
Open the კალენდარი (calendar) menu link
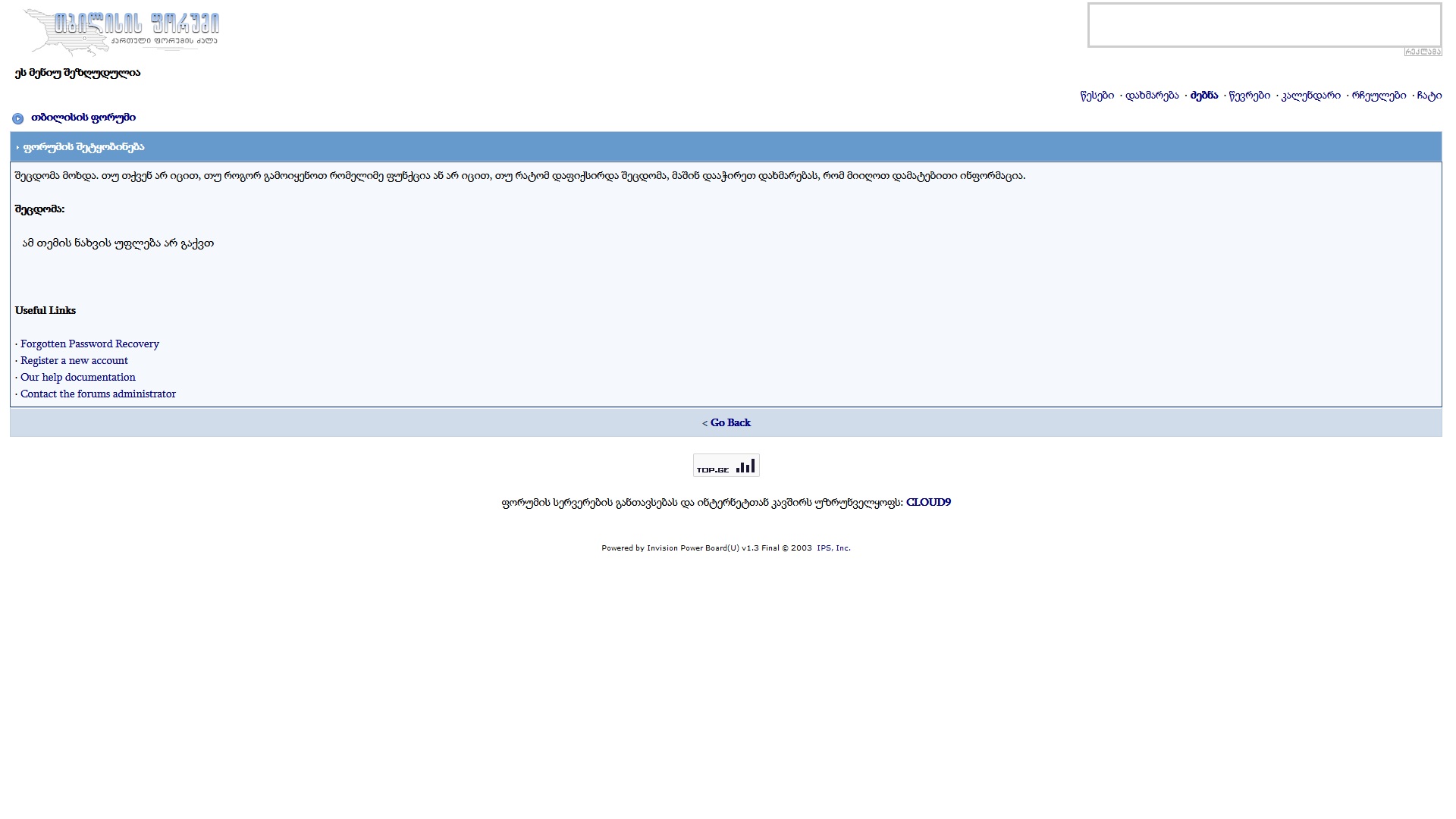click(x=1310, y=96)
